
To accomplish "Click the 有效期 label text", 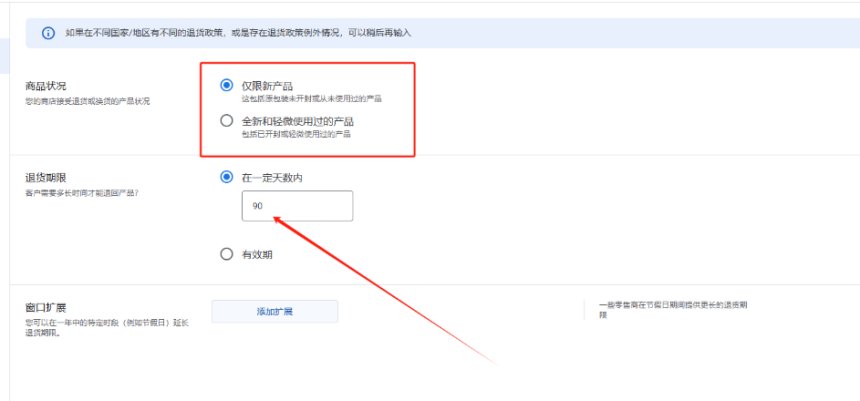I will pyautogui.click(x=257, y=254).
